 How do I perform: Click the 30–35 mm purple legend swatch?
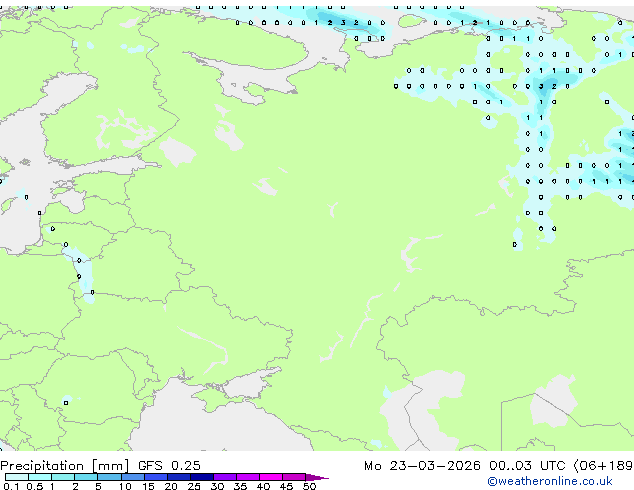(x=225, y=477)
